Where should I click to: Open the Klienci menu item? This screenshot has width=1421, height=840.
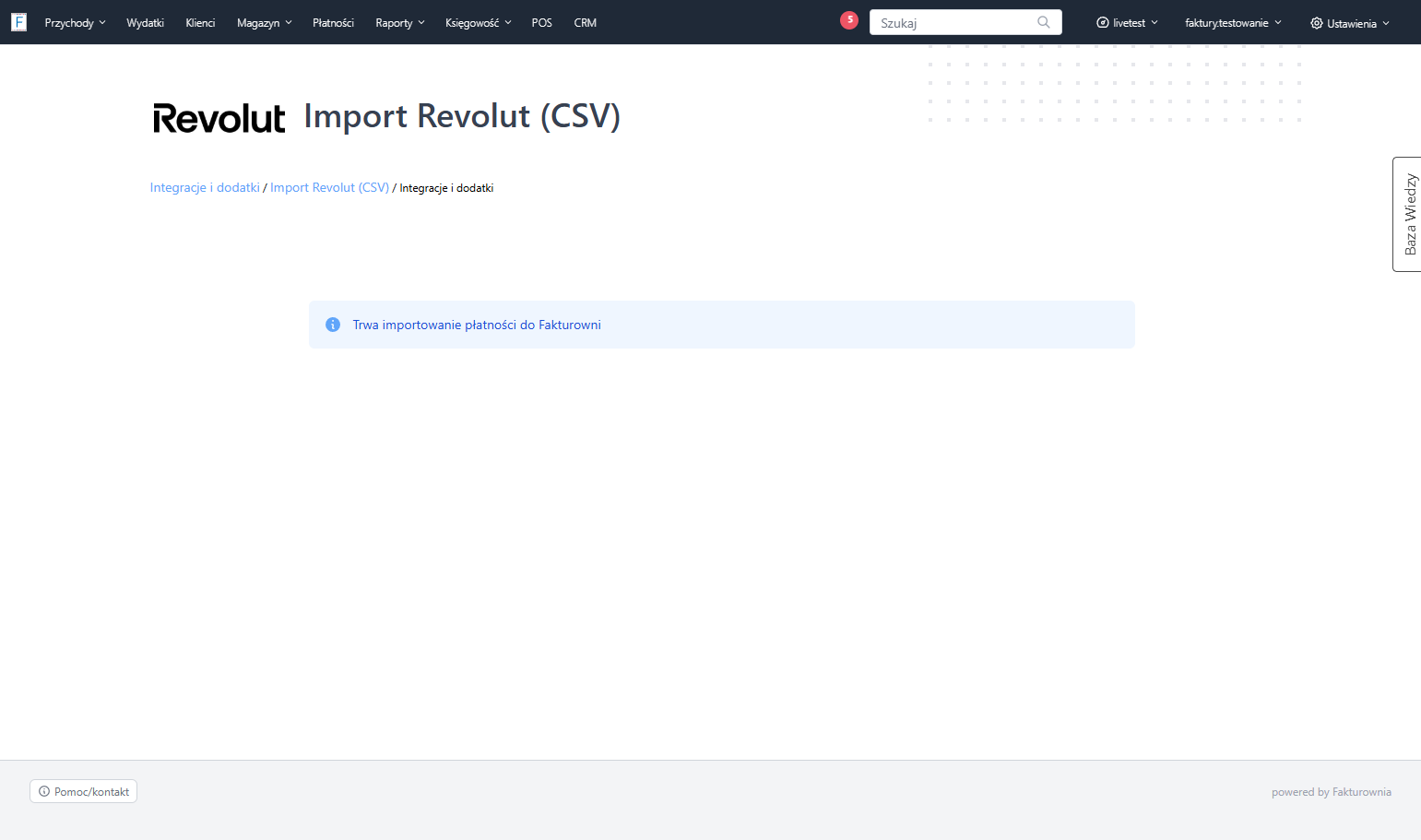coord(200,23)
